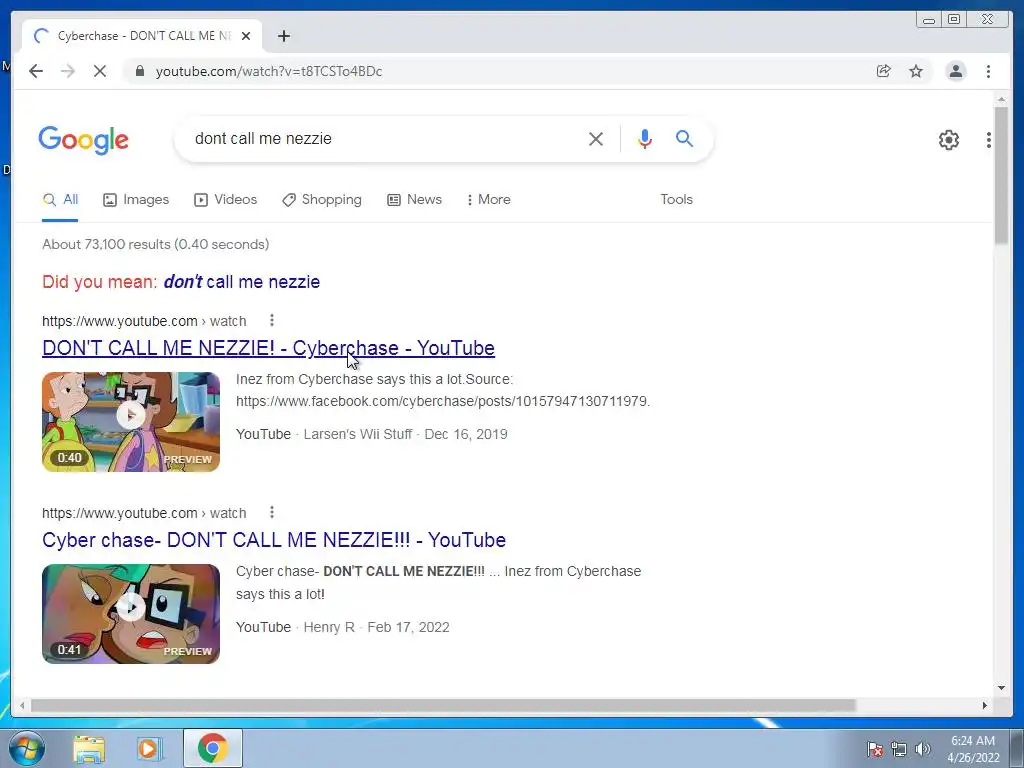Click the forward navigation arrow
Image resolution: width=1024 pixels, height=768 pixels.
point(68,71)
